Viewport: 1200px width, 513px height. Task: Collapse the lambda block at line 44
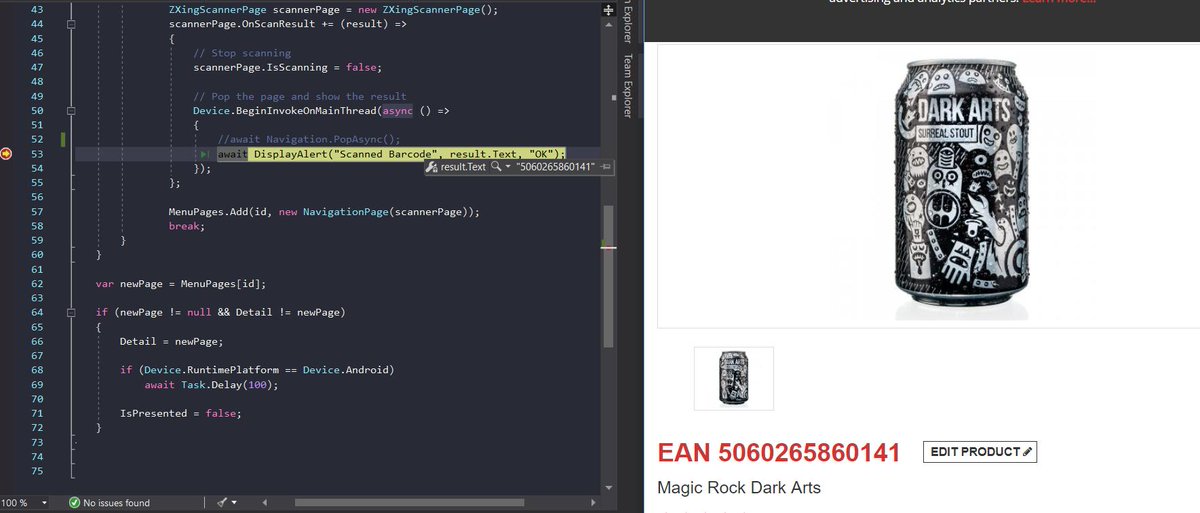point(71,23)
